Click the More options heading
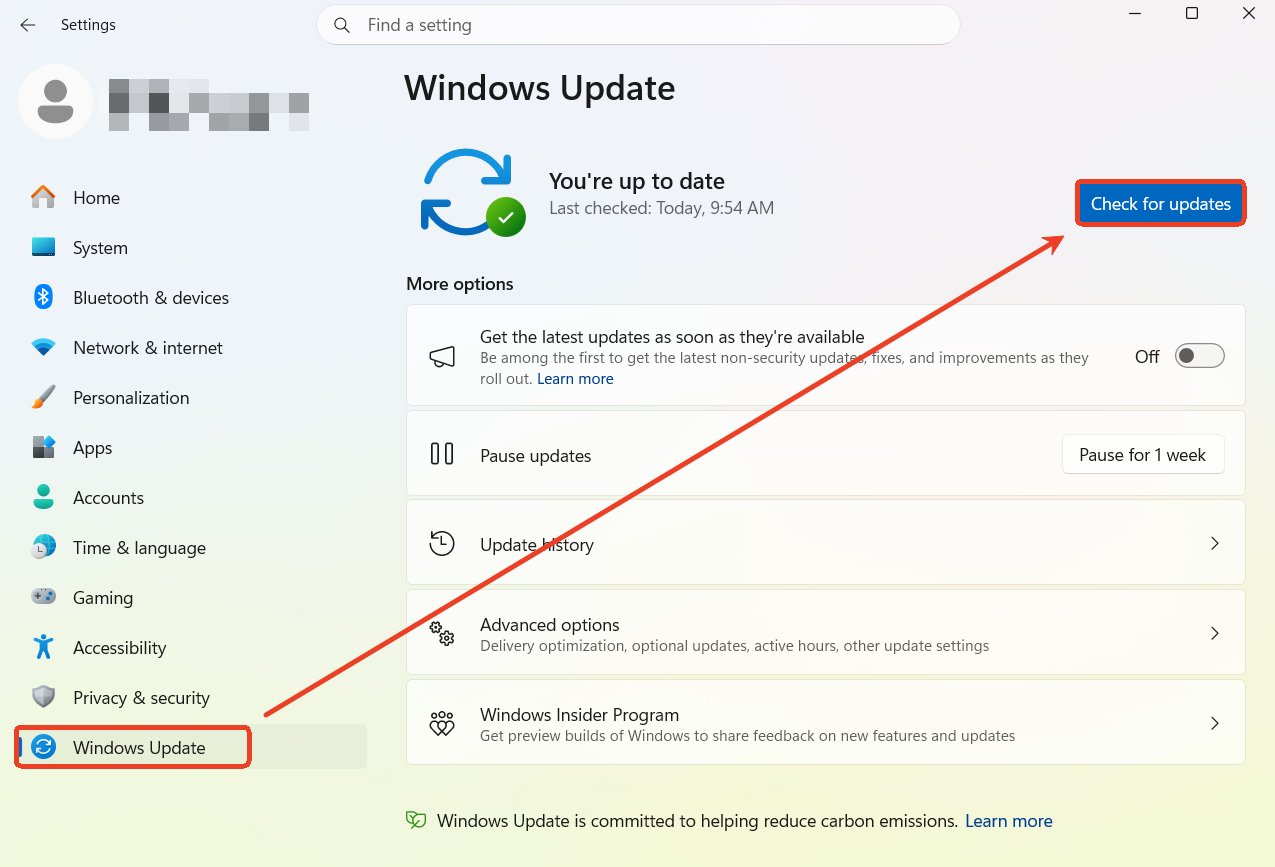The width and height of the screenshot is (1275, 867). [x=460, y=284]
